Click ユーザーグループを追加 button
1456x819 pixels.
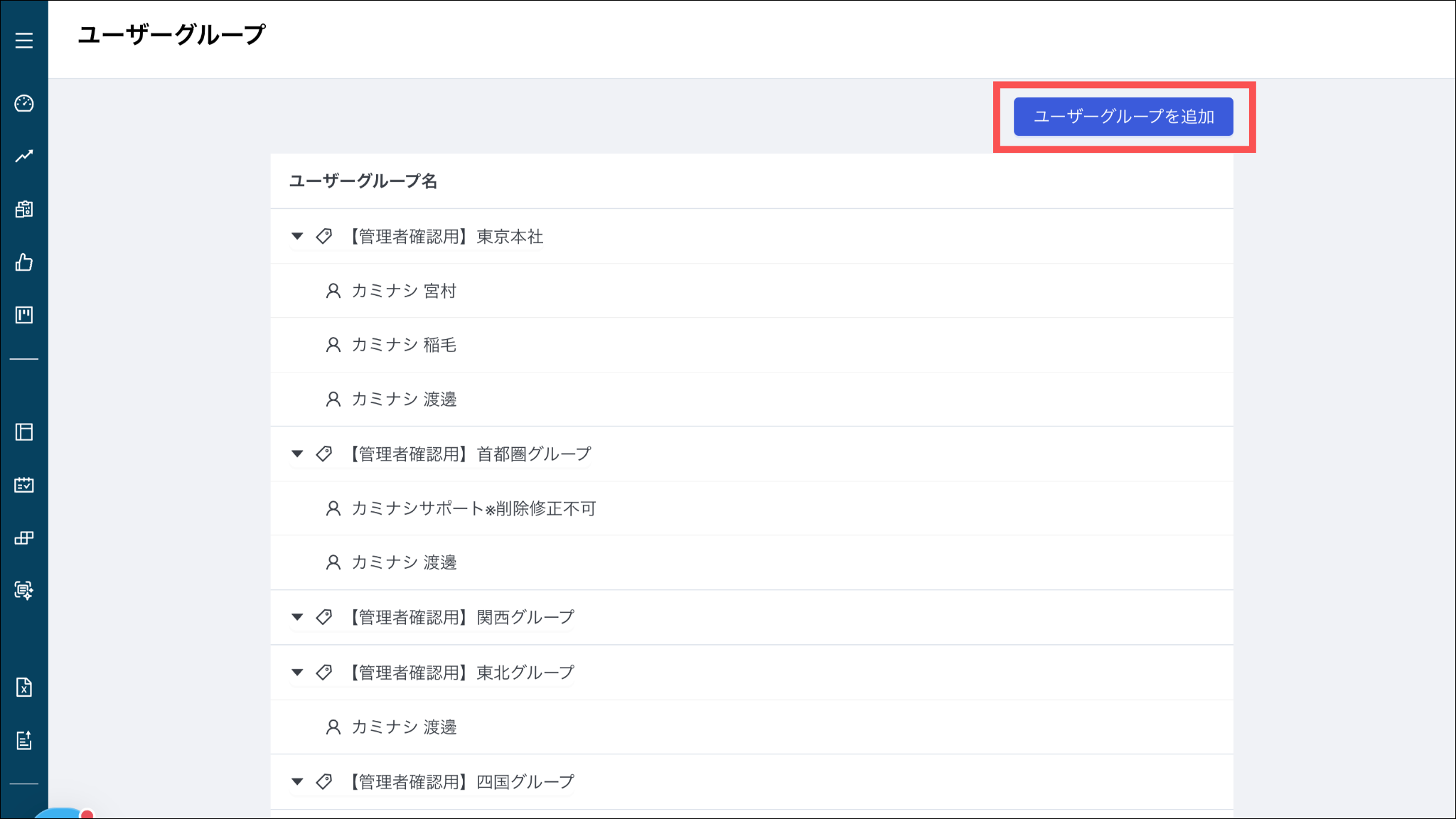(1123, 117)
